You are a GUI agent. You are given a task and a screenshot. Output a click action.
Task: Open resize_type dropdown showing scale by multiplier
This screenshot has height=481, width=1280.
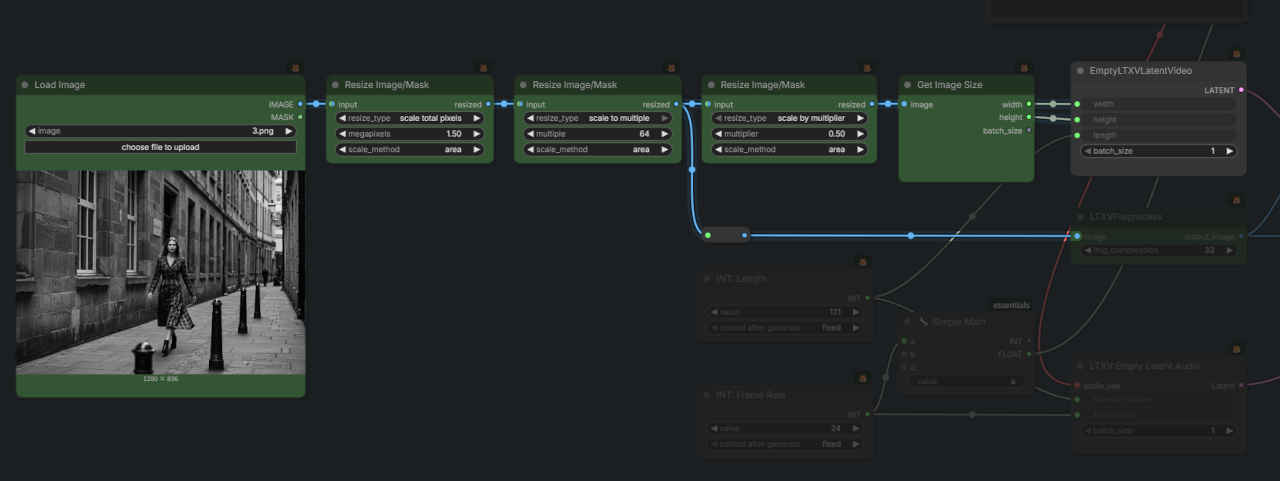click(x=784, y=118)
